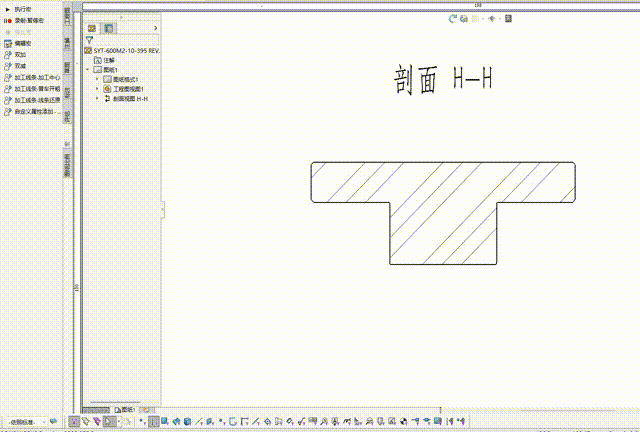Click the Filter Center Marks target icon
Image resolution: width=640 pixels, height=432 pixels.
point(267,421)
